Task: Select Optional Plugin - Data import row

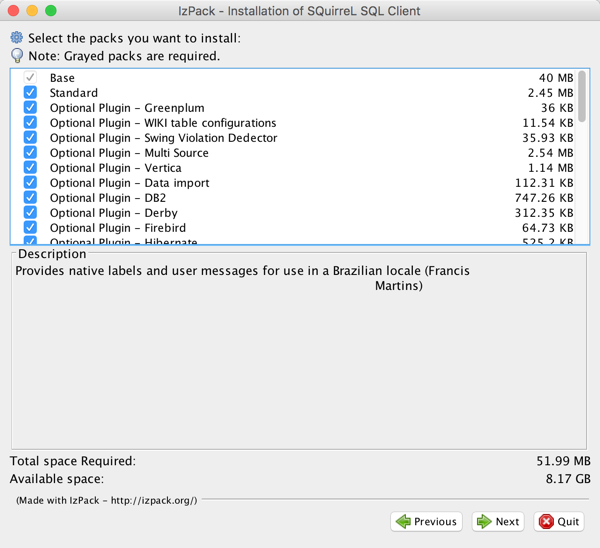Action: [129, 183]
